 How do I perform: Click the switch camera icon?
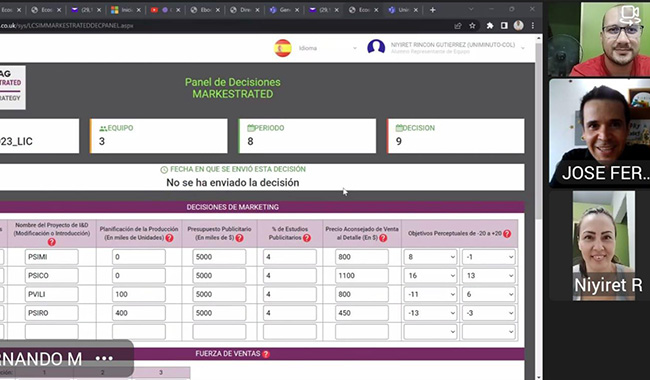click(x=630, y=15)
